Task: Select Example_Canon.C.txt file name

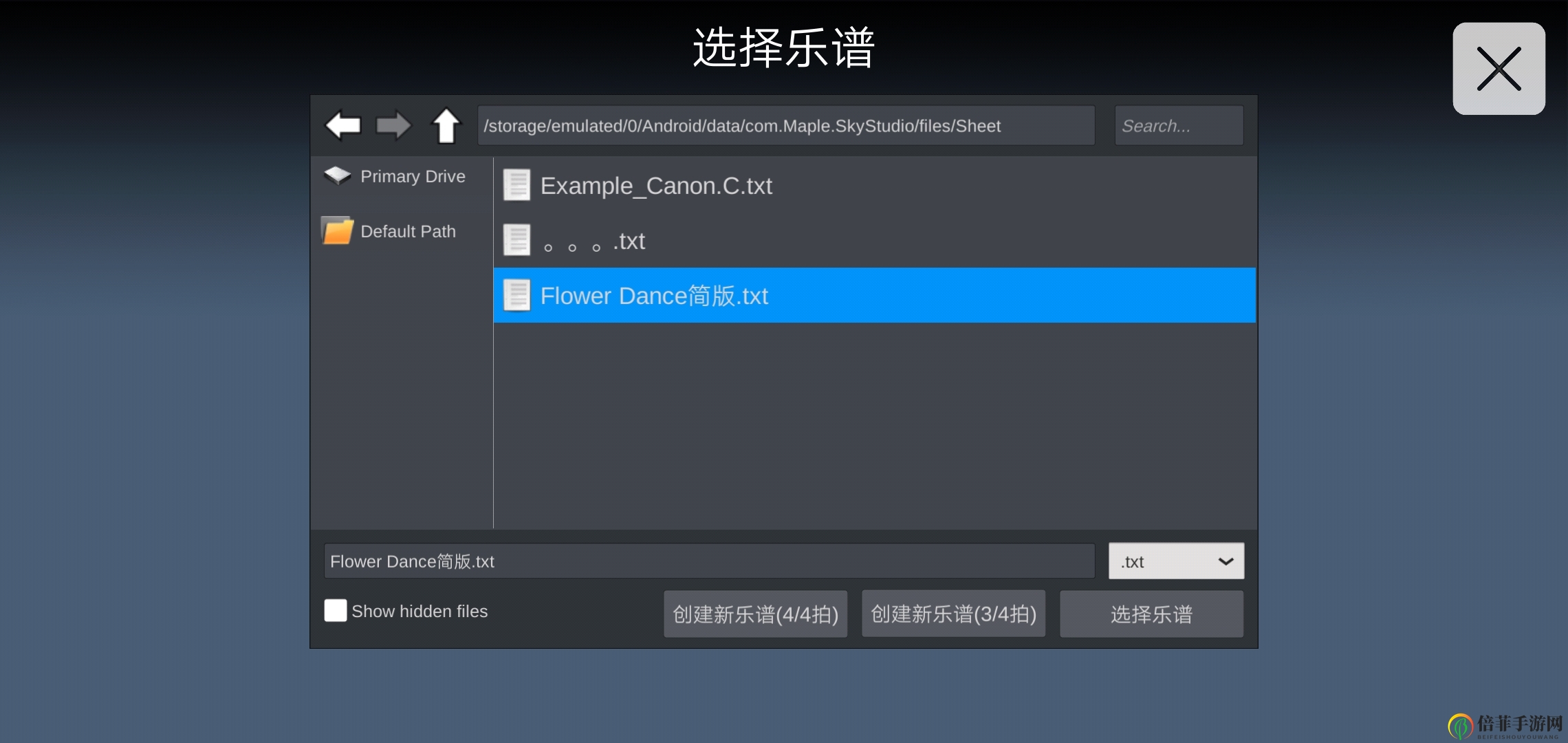Action: coord(656,186)
